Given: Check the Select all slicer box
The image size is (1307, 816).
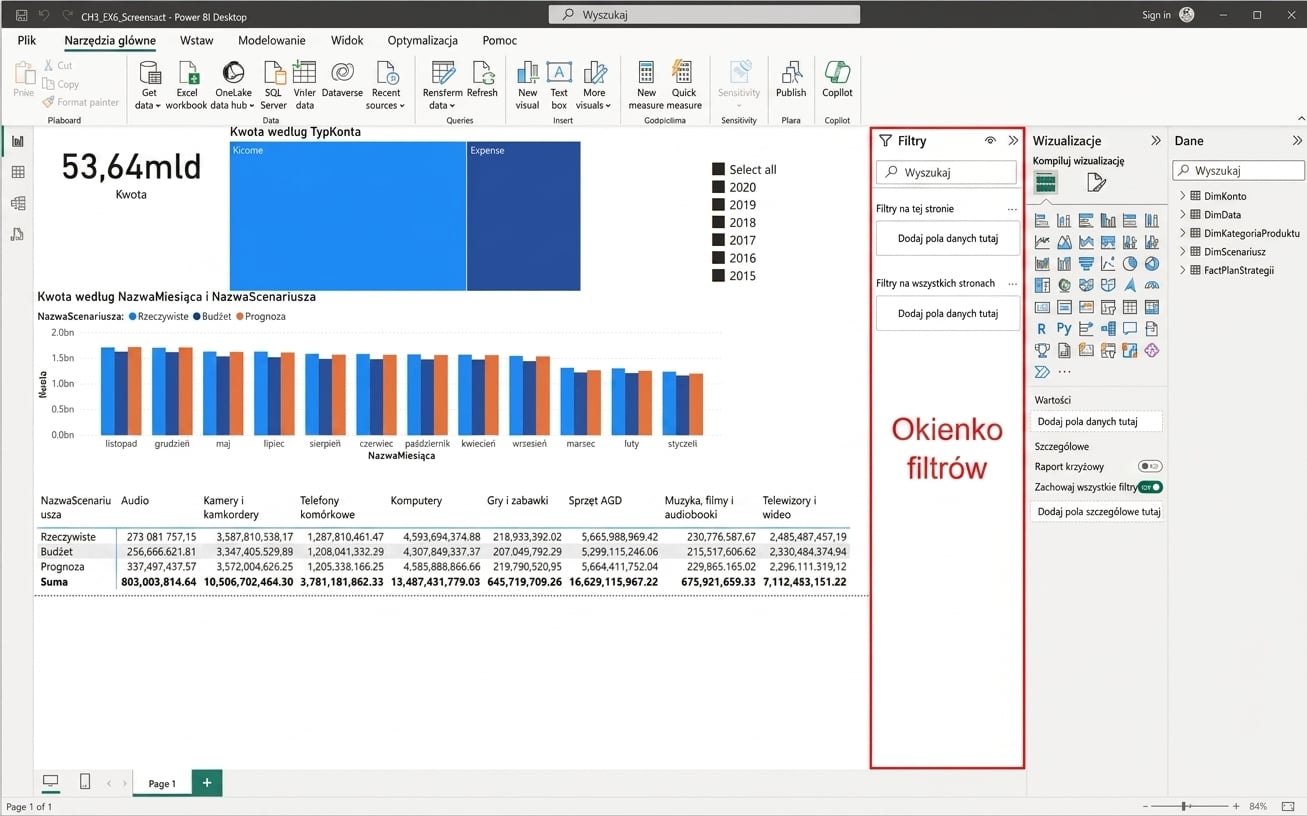Looking at the screenshot, I should (x=718, y=170).
